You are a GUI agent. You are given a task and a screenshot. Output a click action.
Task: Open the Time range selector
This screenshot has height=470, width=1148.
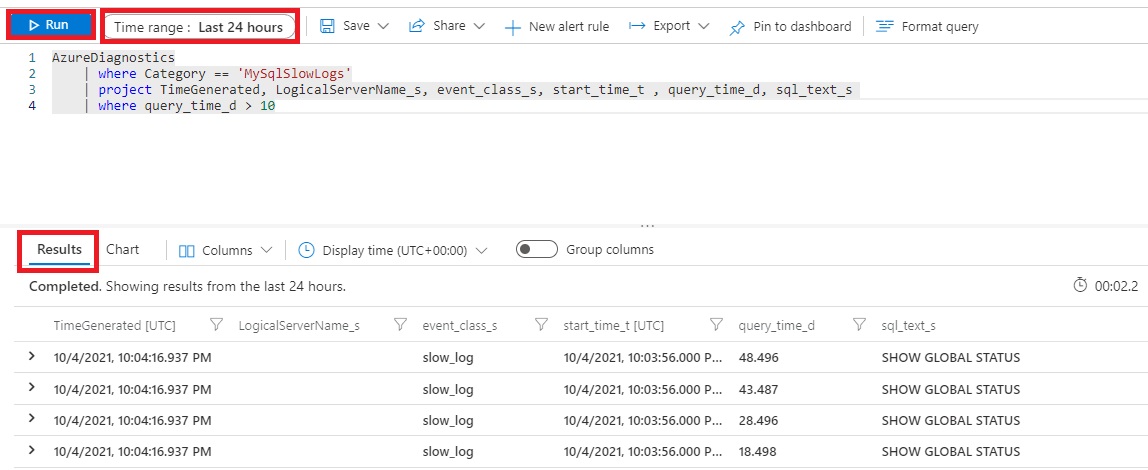(199, 27)
